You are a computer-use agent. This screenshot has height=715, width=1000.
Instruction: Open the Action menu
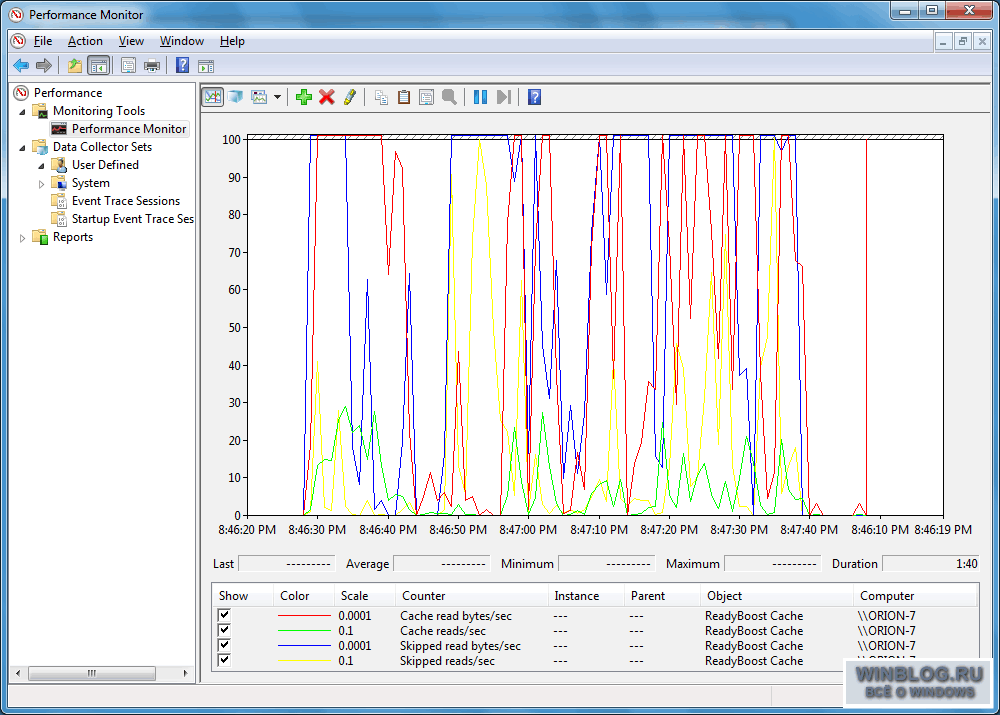pyautogui.click(x=85, y=41)
